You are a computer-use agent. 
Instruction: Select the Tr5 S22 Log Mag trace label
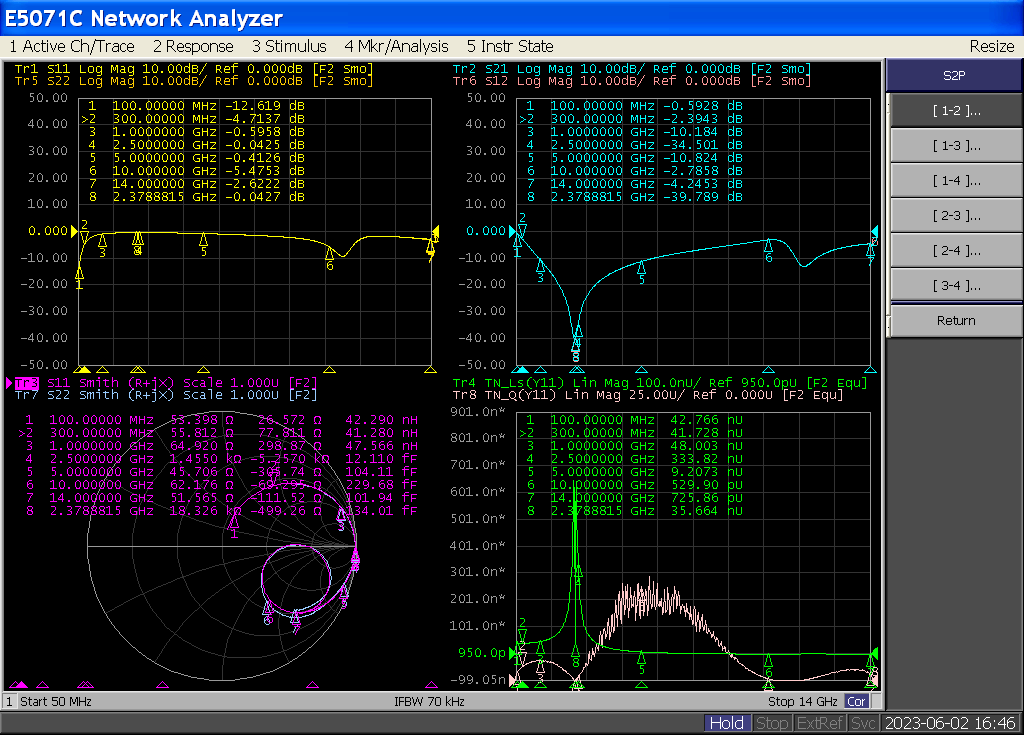[x=194, y=81]
